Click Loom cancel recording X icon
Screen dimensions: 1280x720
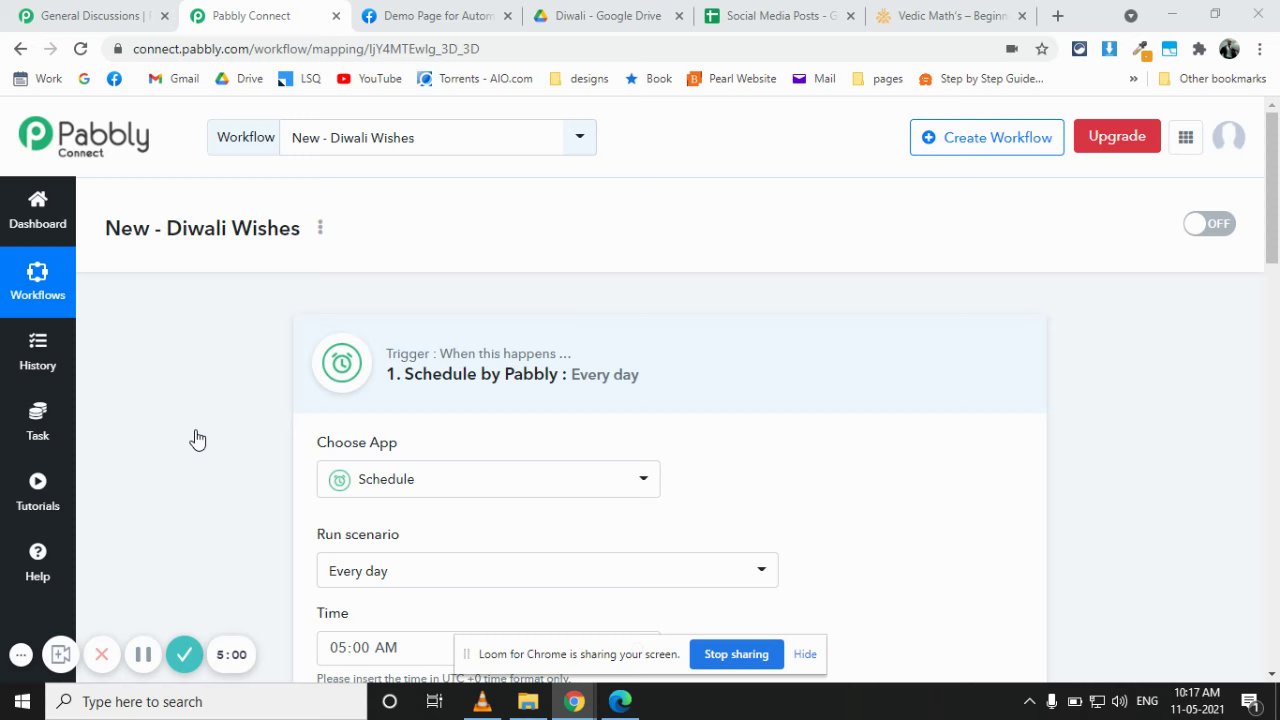[x=101, y=655]
